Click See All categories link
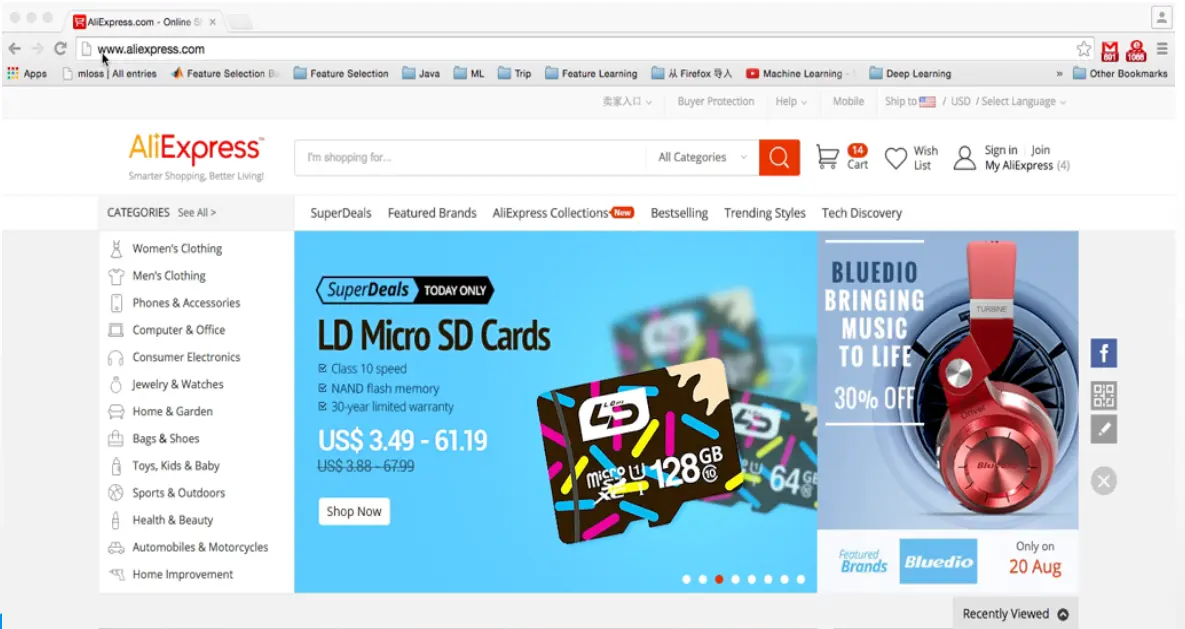This screenshot has height=629, width=1185. pyautogui.click(x=196, y=212)
